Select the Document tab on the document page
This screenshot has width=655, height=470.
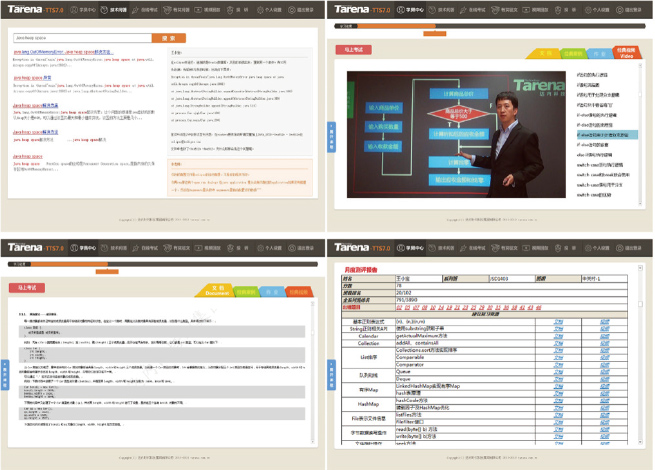tap(217, 291)
